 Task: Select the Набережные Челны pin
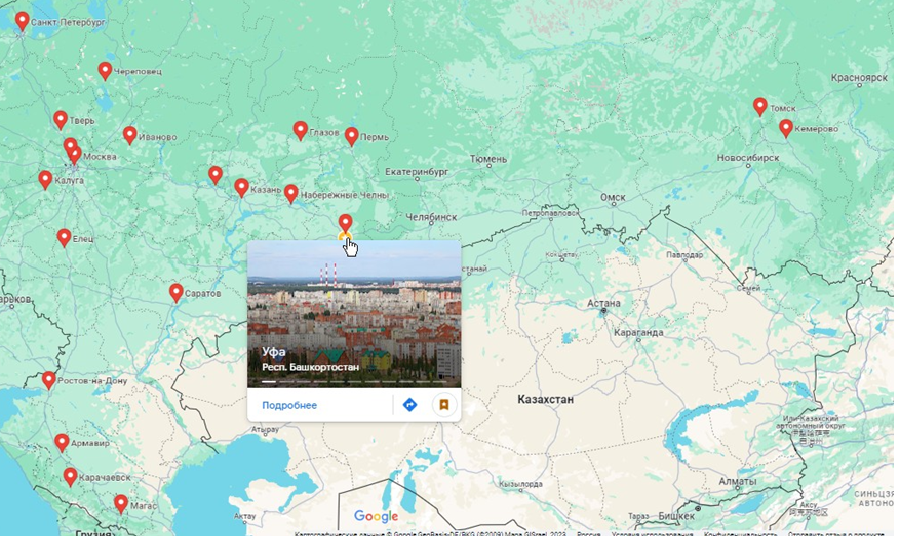tap(291, 193)
